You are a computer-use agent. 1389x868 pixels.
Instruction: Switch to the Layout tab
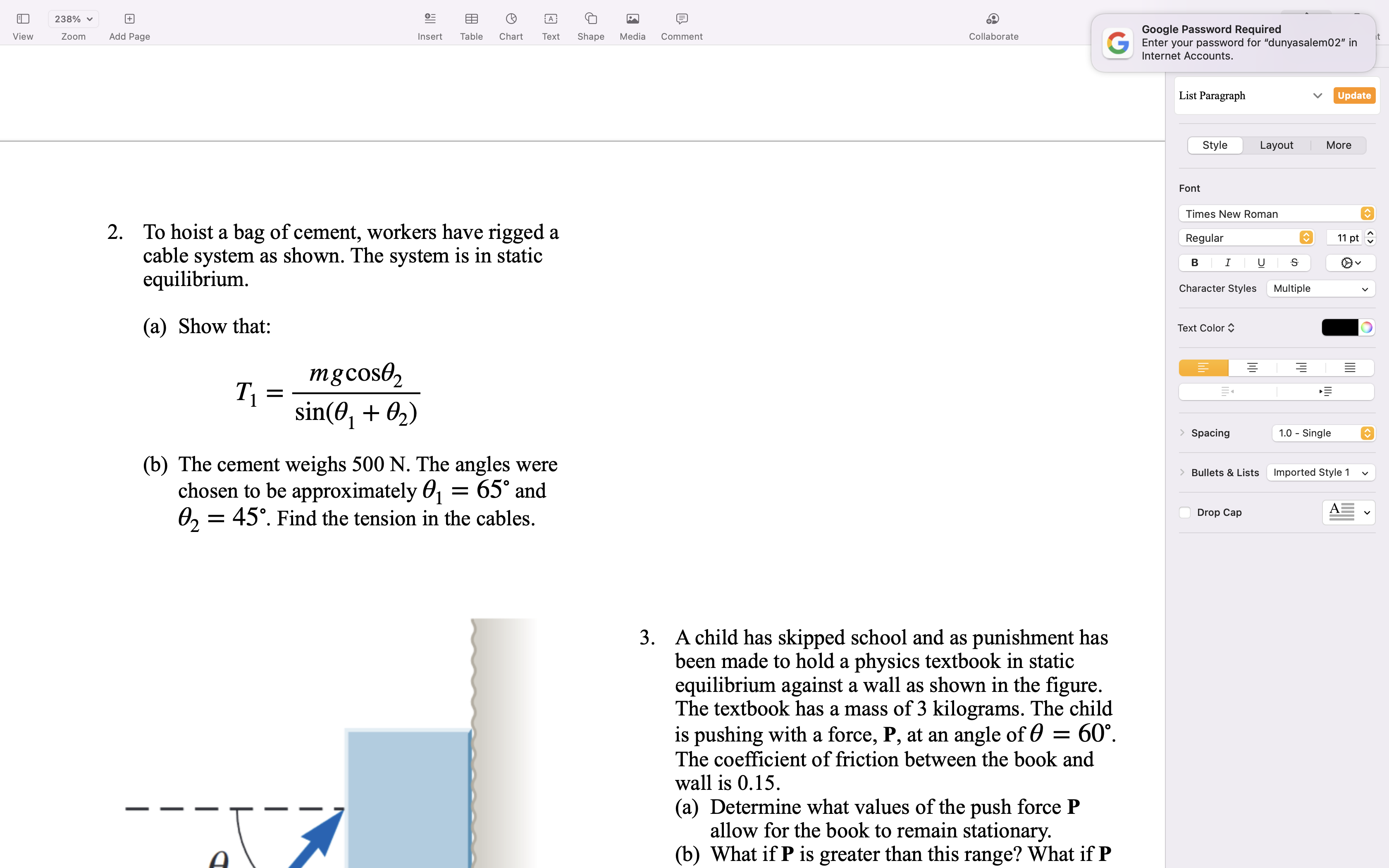(1276, 145)
